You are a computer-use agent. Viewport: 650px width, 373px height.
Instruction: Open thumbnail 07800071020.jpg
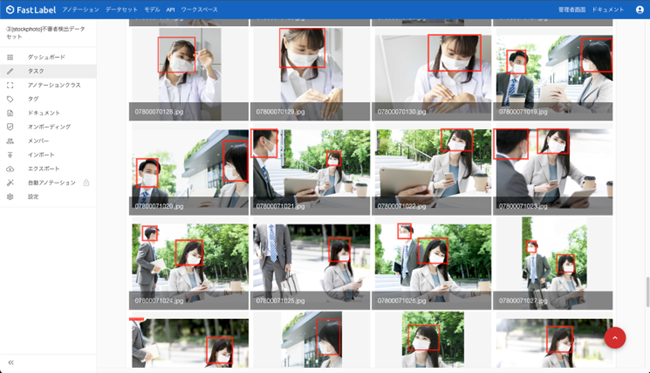[189, 169]
